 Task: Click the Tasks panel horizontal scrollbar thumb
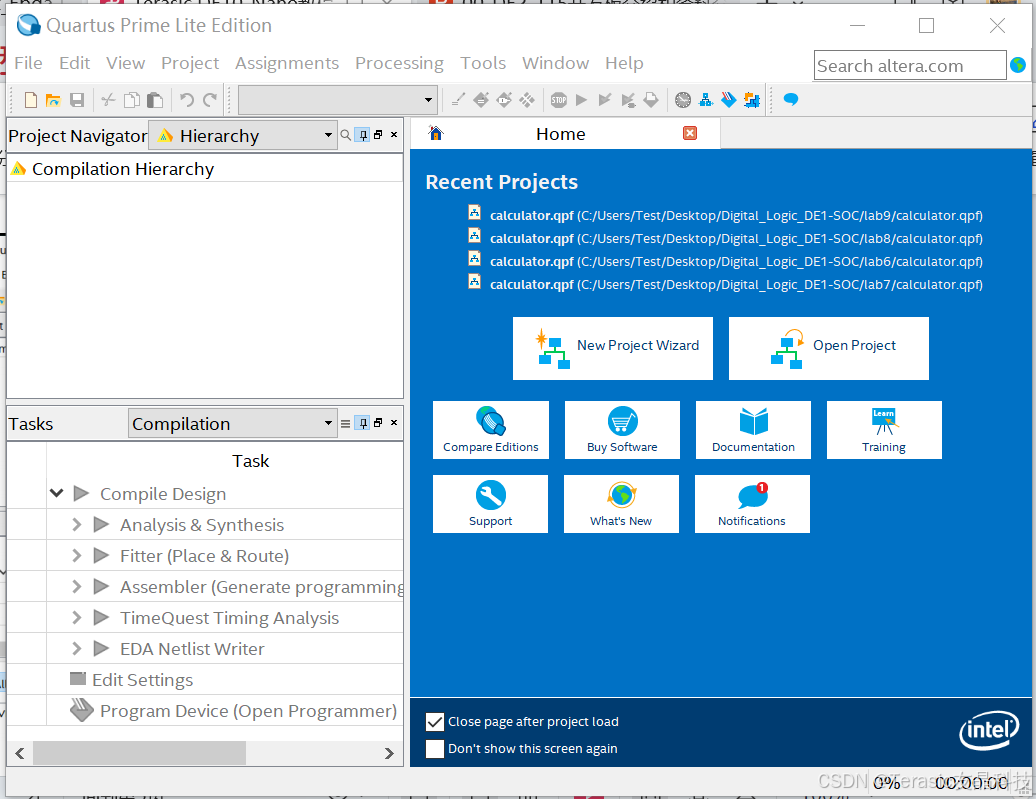139,753
